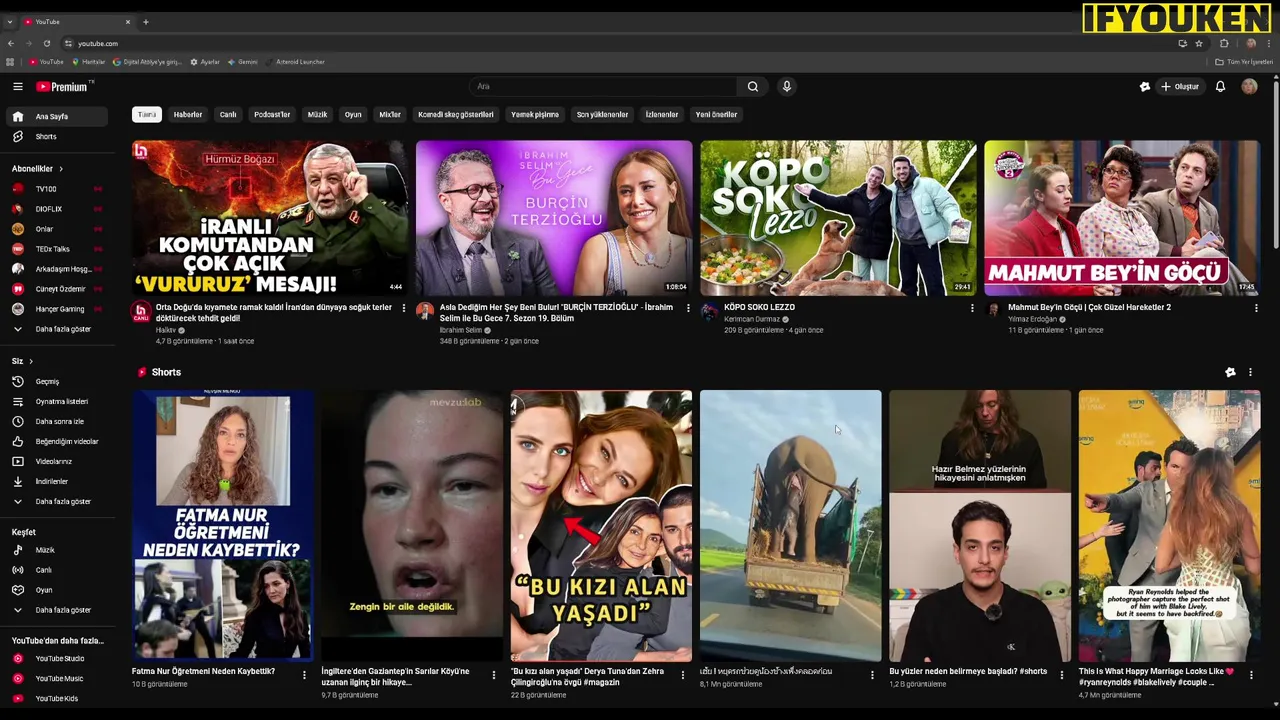Click the Ara search input field
The image size is (1280, 720).
[605, 87]
